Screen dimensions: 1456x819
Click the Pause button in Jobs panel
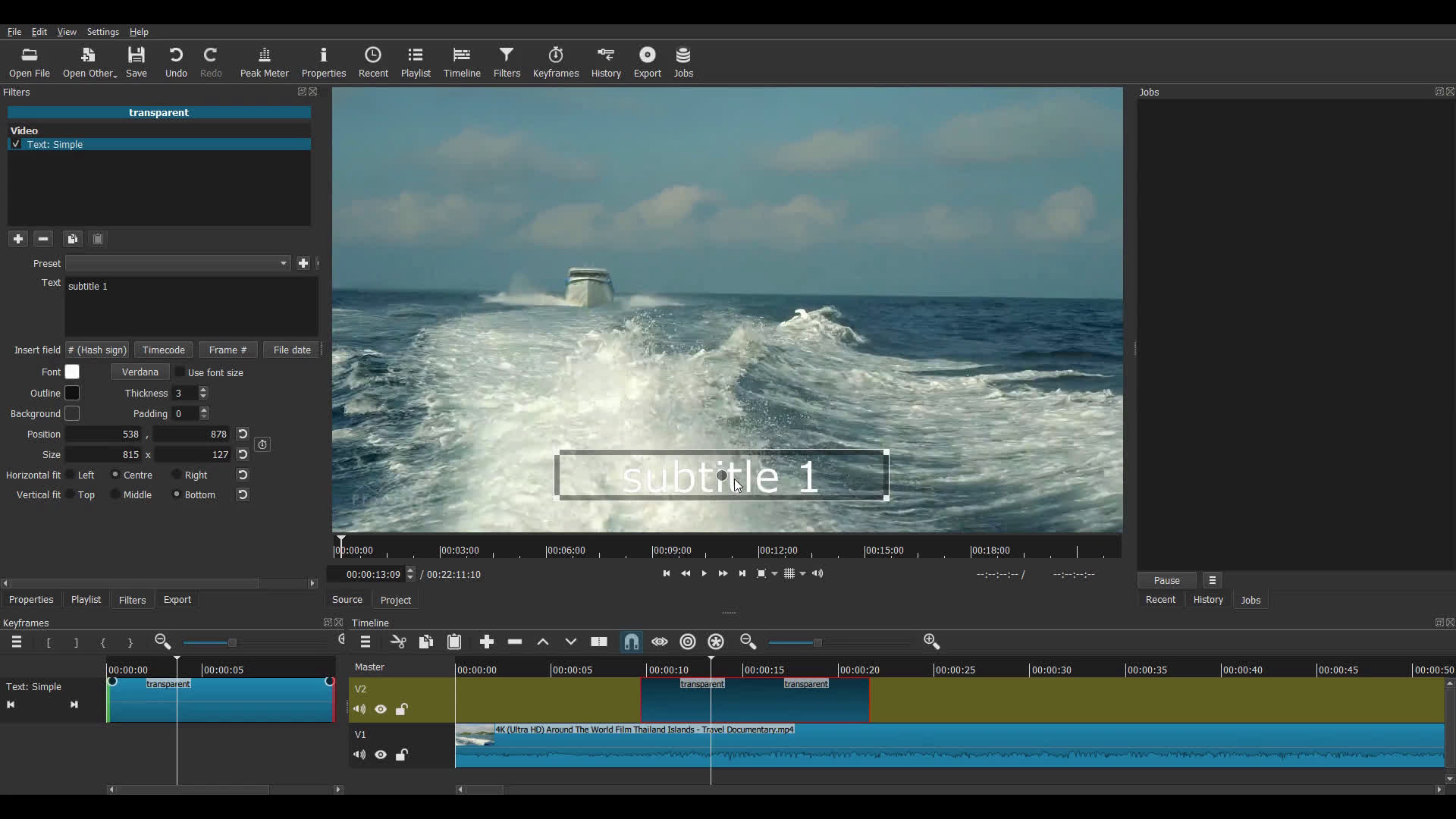(x=1166, y=580)
